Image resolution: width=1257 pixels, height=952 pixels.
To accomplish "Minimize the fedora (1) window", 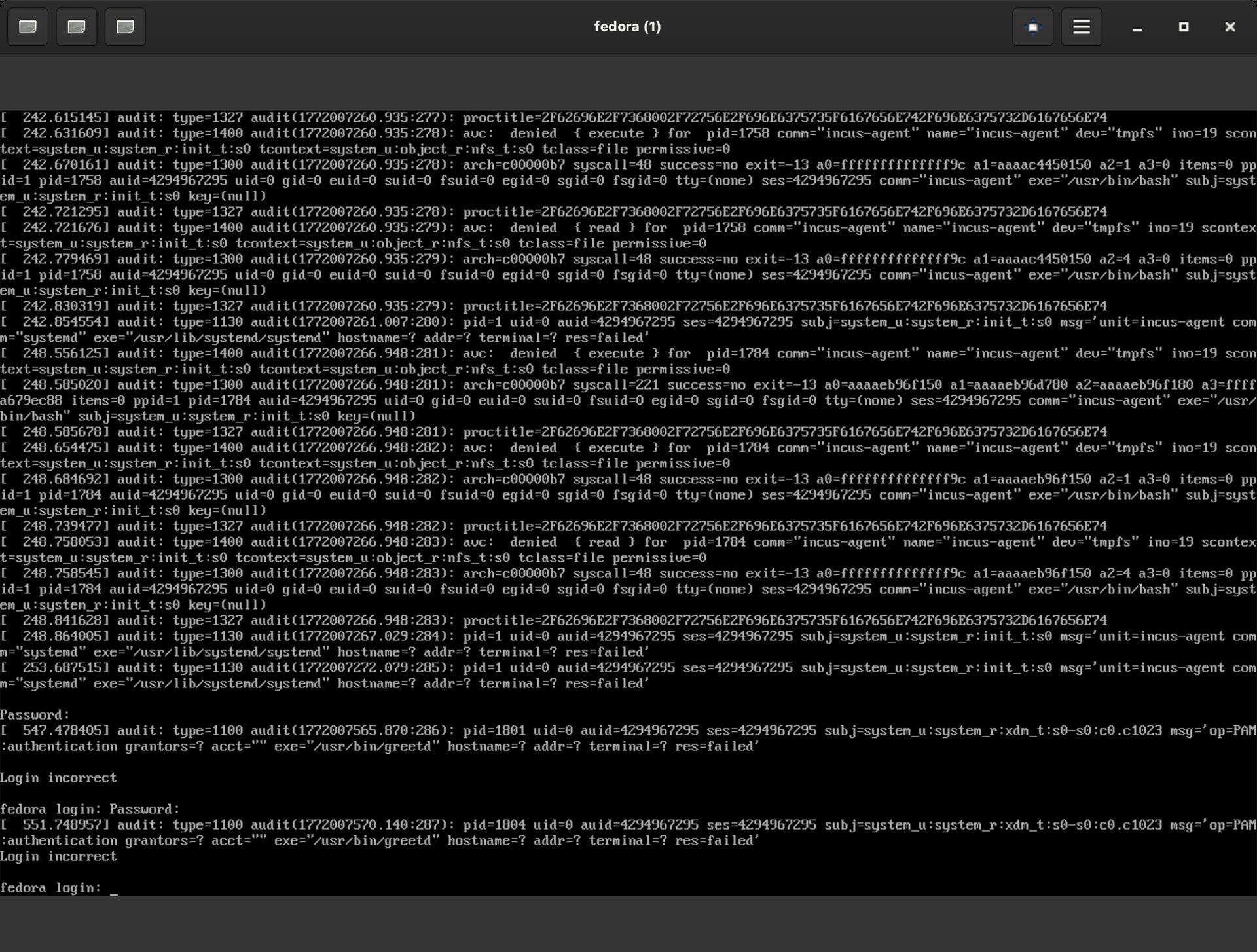I will coord(1137,27).
